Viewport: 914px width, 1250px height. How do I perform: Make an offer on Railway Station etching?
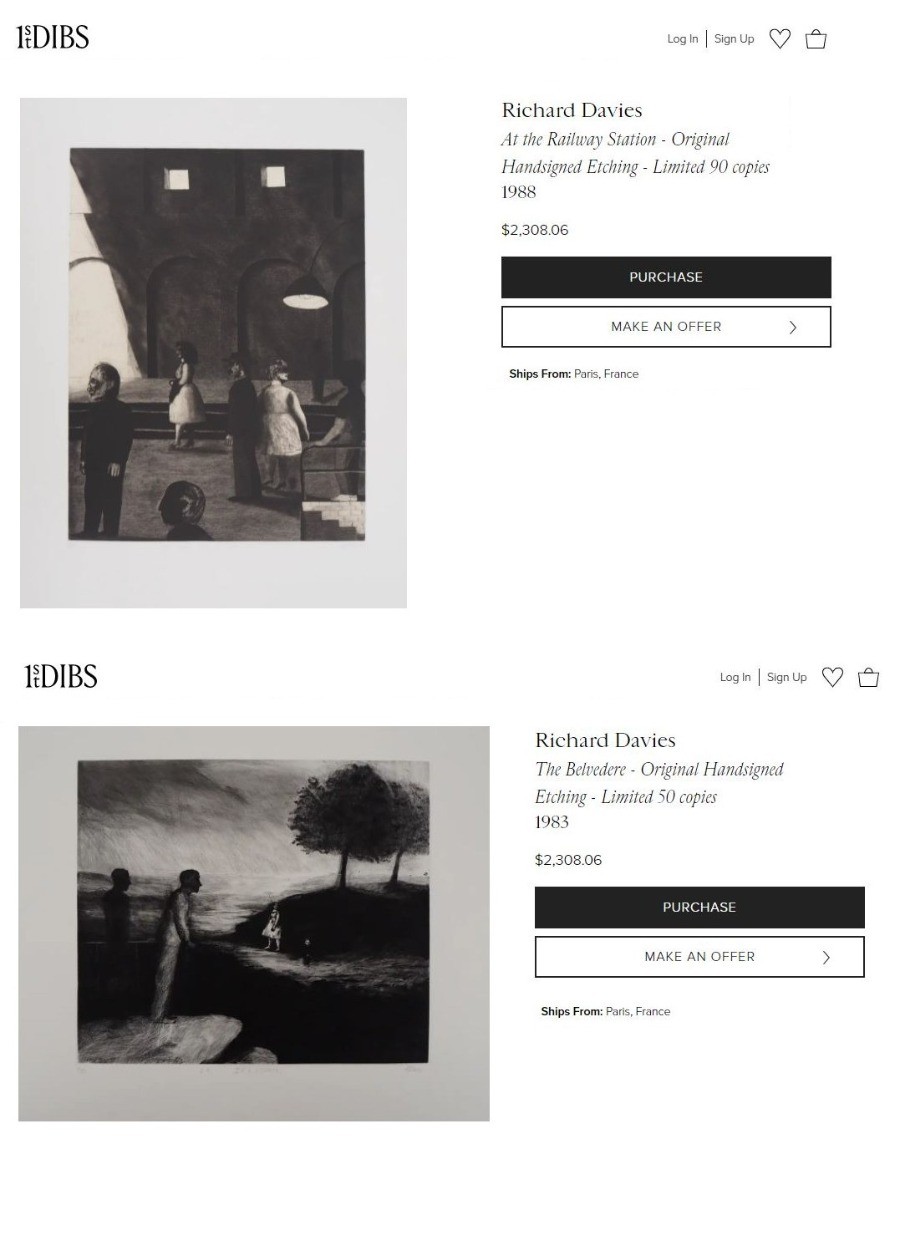click(x=666, y=327)
